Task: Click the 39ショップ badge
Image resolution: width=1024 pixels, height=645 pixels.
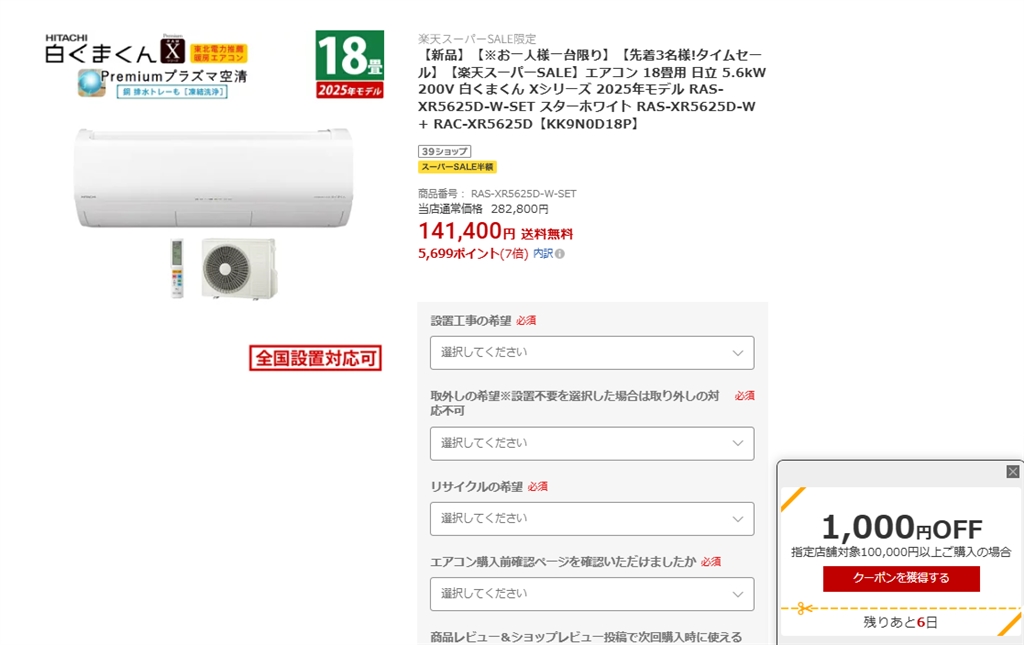Action: pos(444,151)
